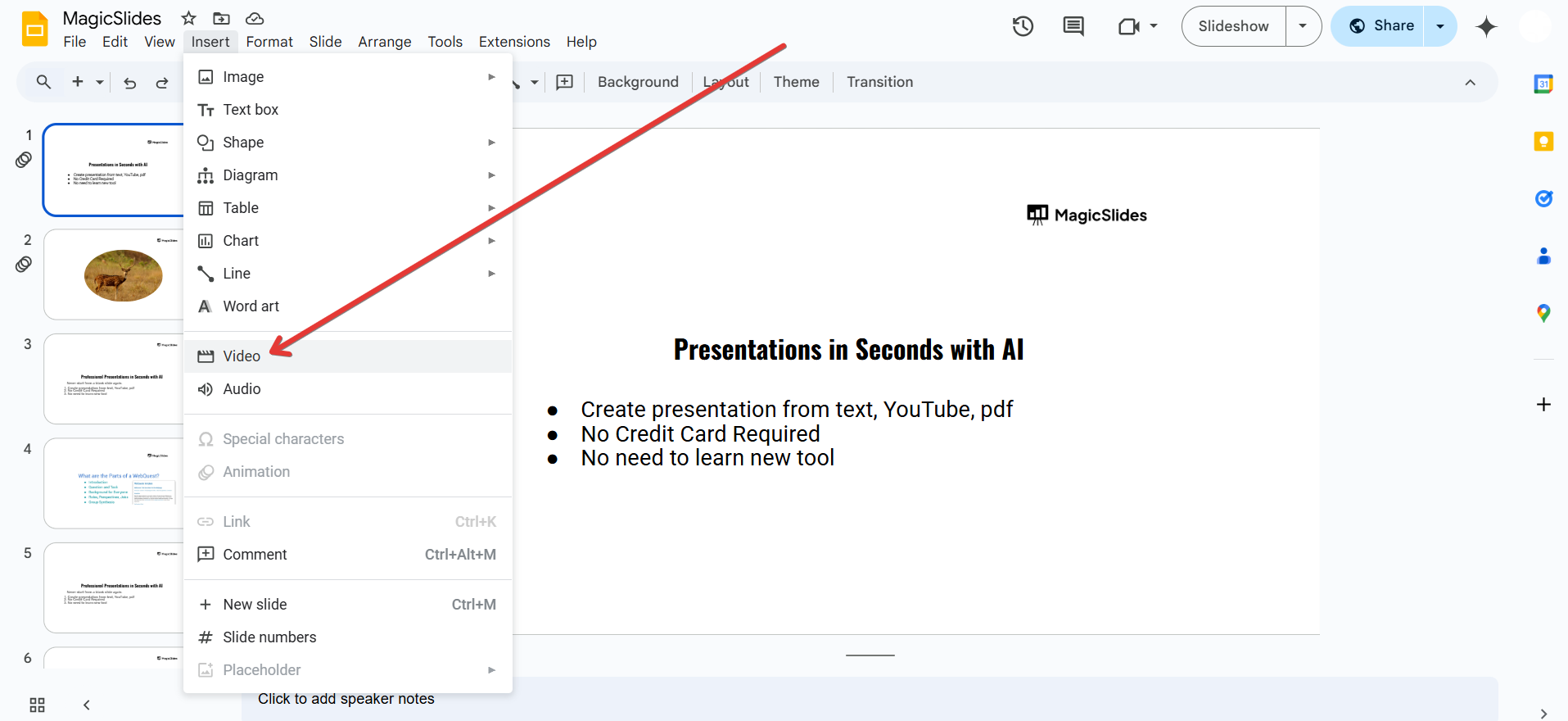Viewport: 1568px width, 721px height.
Task: Insert Word art from the menu
Action: [x=348, y=306]
